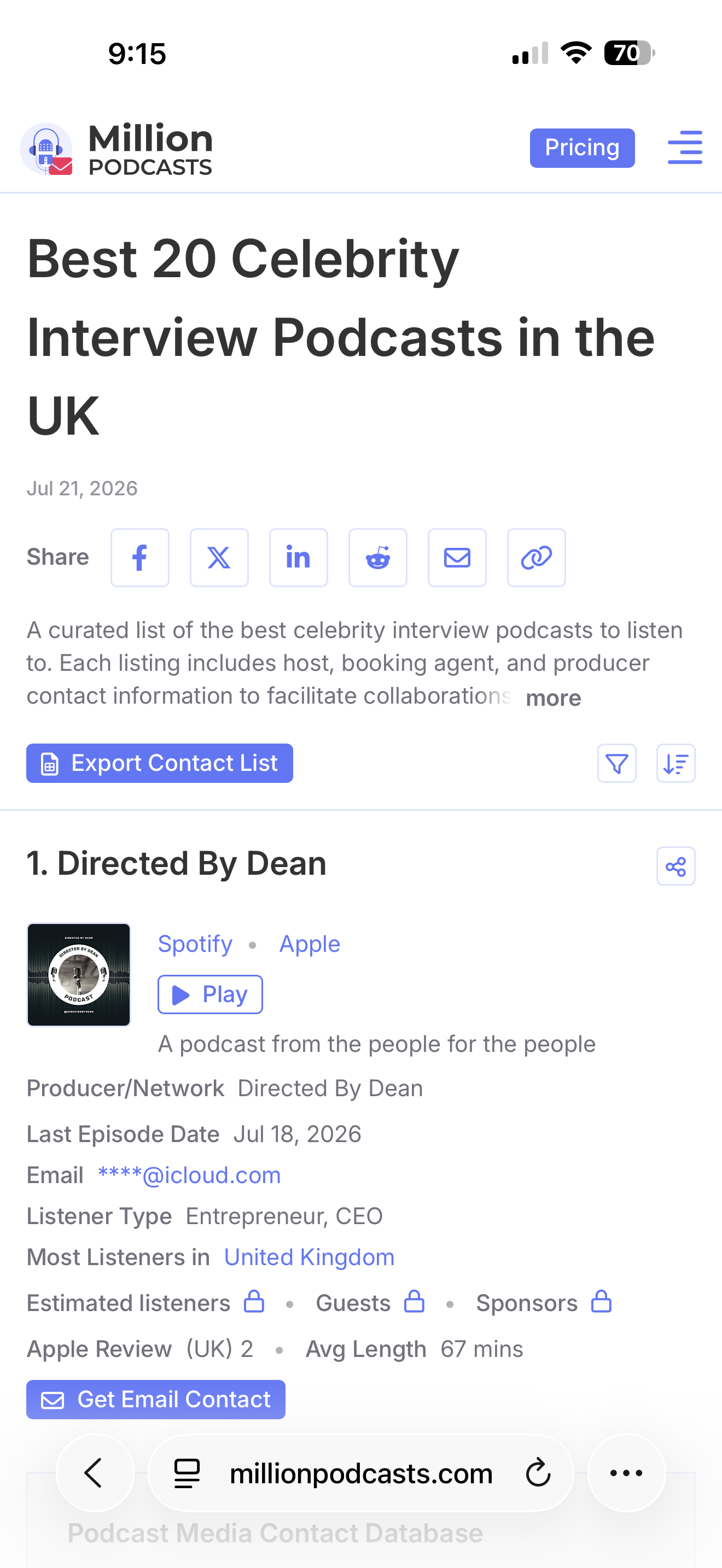The height and width of the screenshot is (1568, 722).
Task: Share the list on X
Action: coord(219,558)
